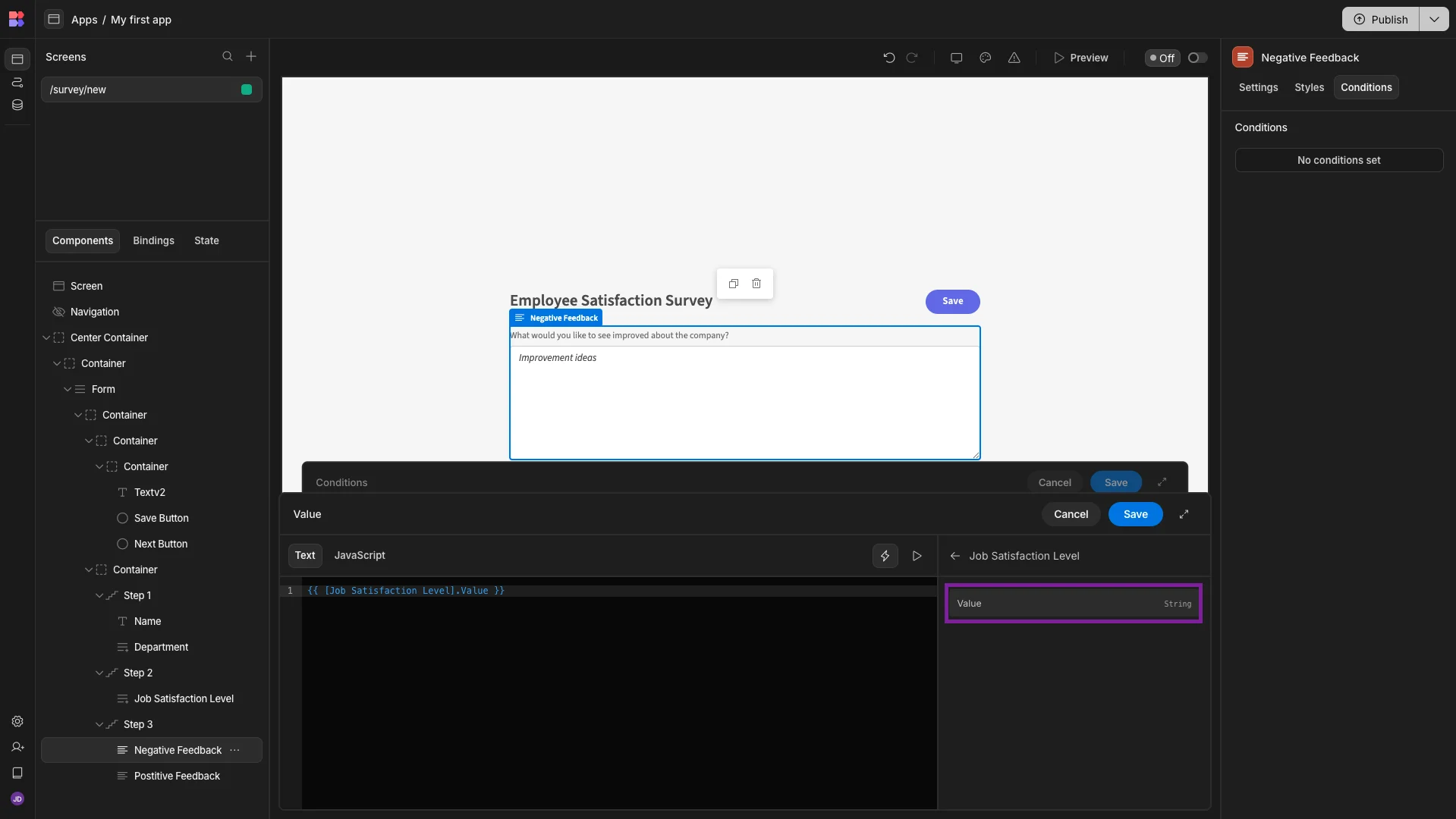The height and width of the screenshot is (819, 1456).
Task: Go back from Job Satisfaction Level
Action: [955, 556]
